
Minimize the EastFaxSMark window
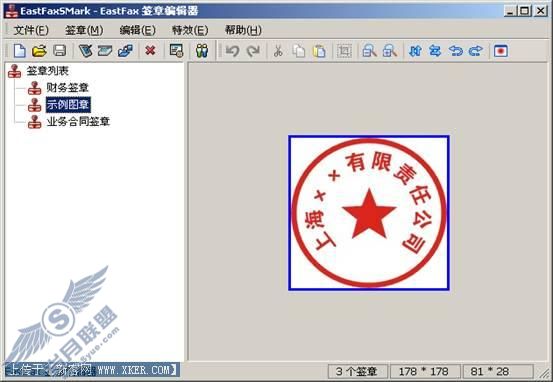pyautogui.click(x=510, y=11)
